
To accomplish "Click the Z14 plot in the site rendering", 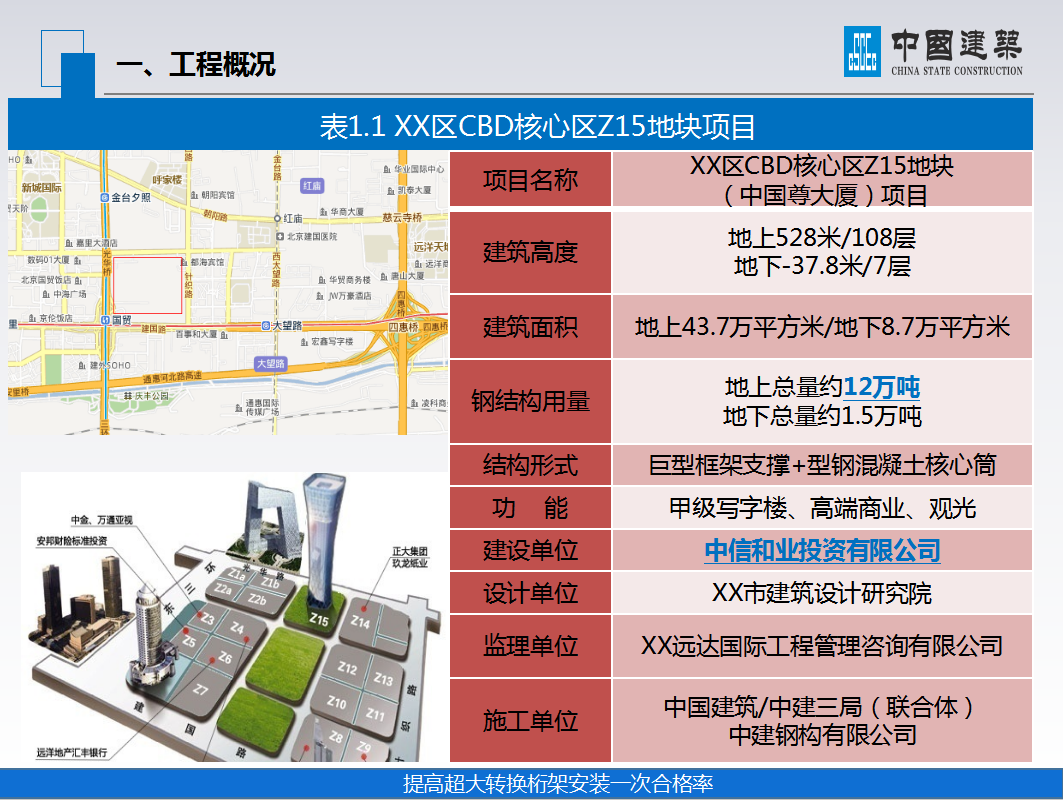I will 360,621.
